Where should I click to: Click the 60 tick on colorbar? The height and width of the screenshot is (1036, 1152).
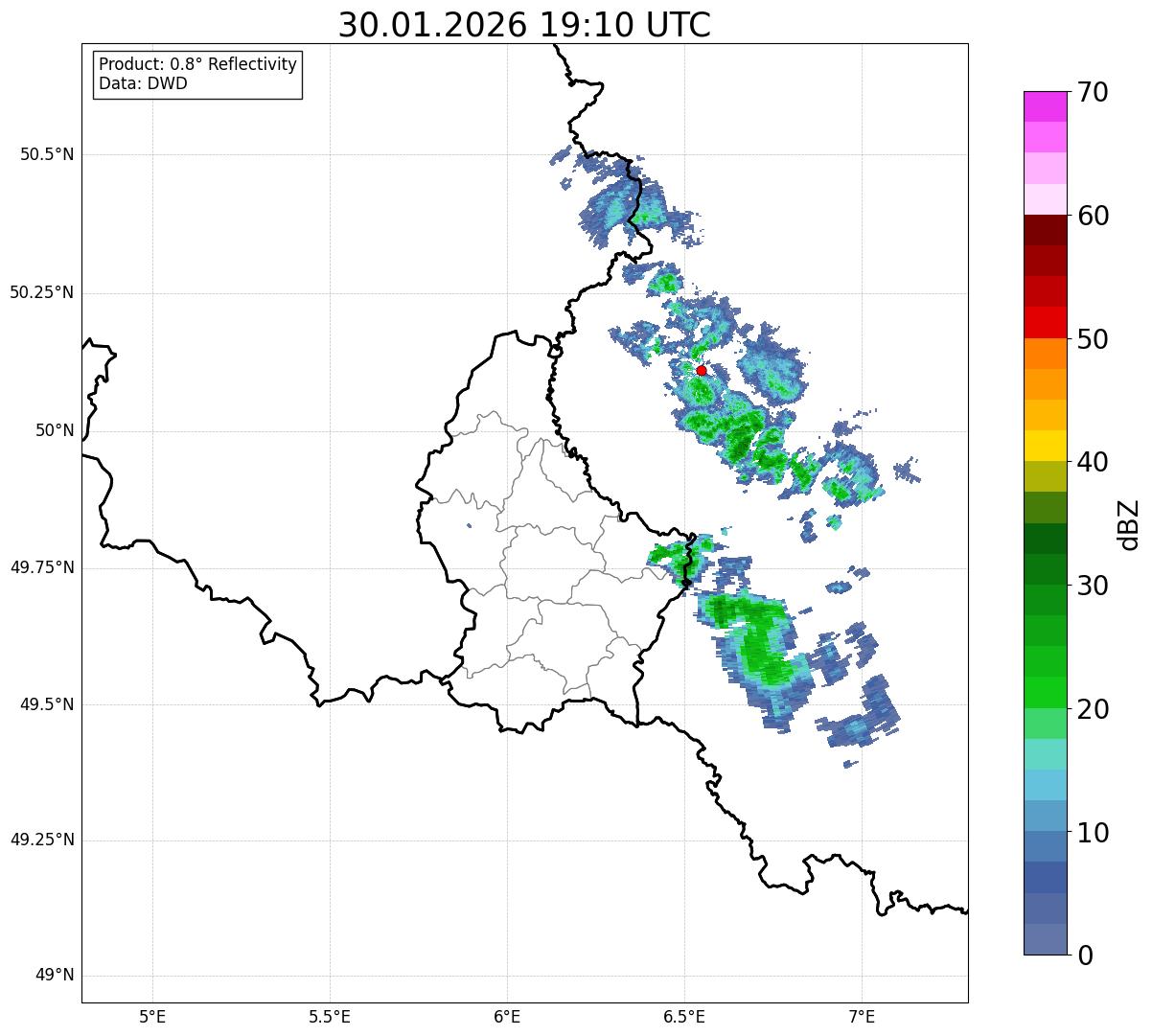click(x=1094, y=216)
